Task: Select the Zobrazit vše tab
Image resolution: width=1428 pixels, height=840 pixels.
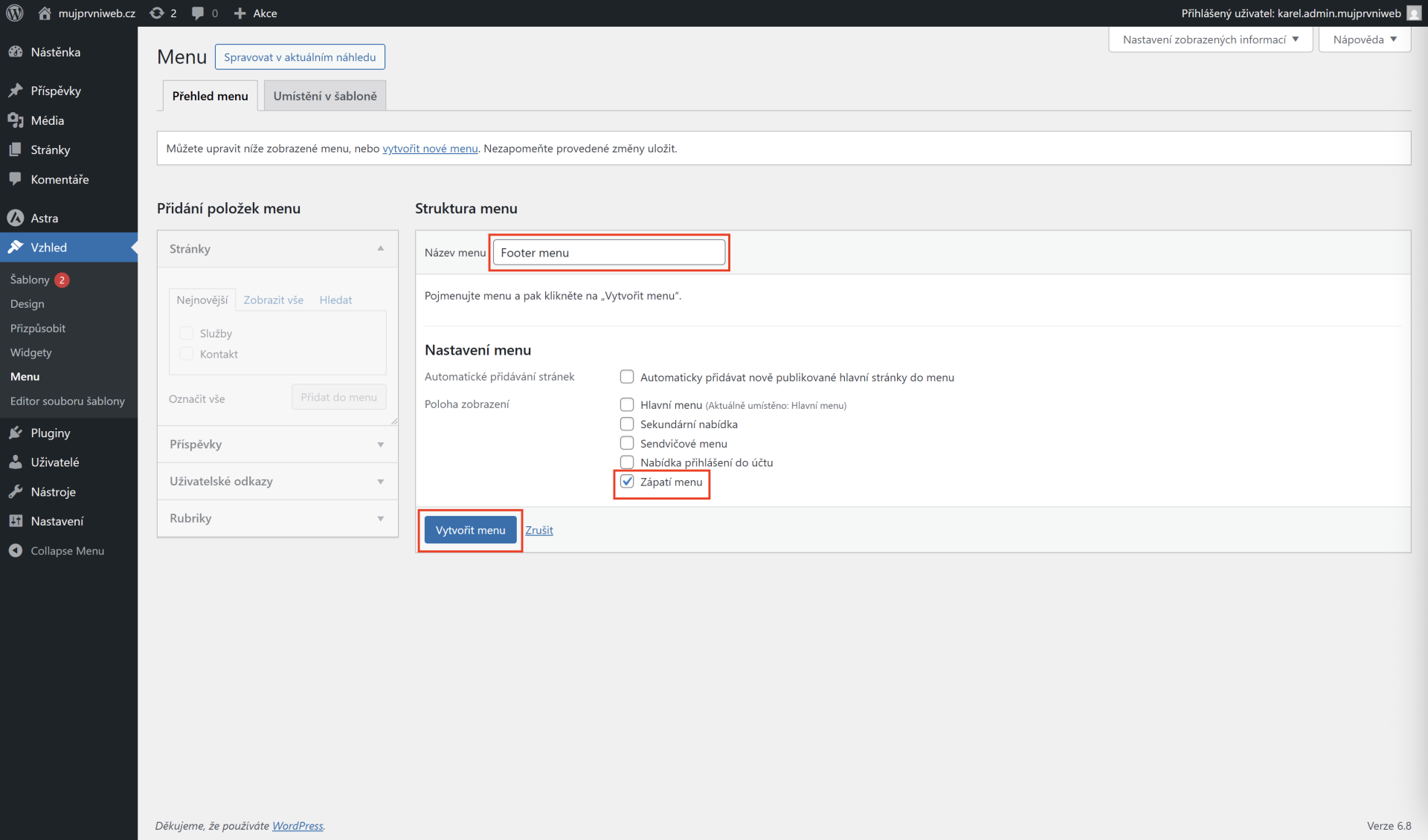Action: click(x=273, y=300)
